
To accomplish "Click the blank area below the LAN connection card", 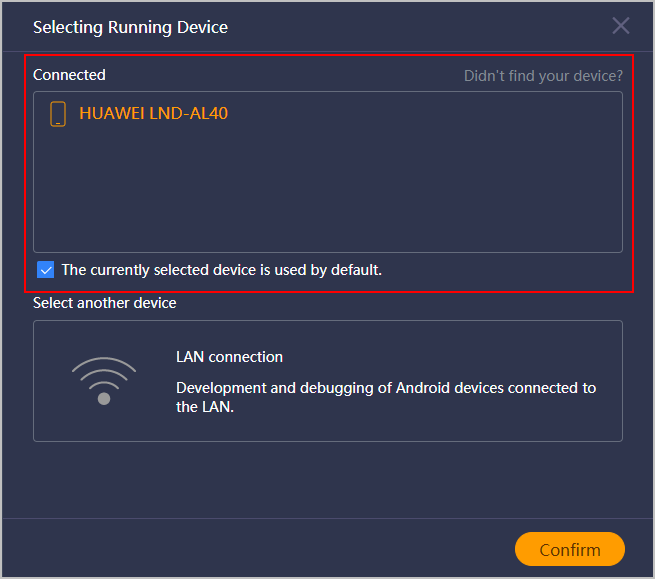I will coord(328,480).
